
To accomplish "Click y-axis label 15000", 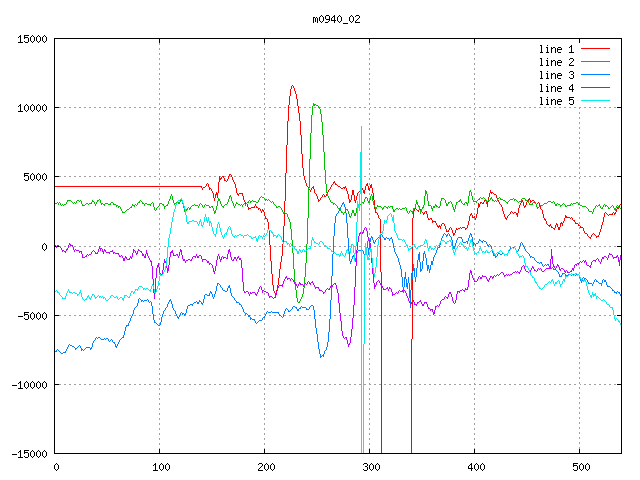I will 32,39.
